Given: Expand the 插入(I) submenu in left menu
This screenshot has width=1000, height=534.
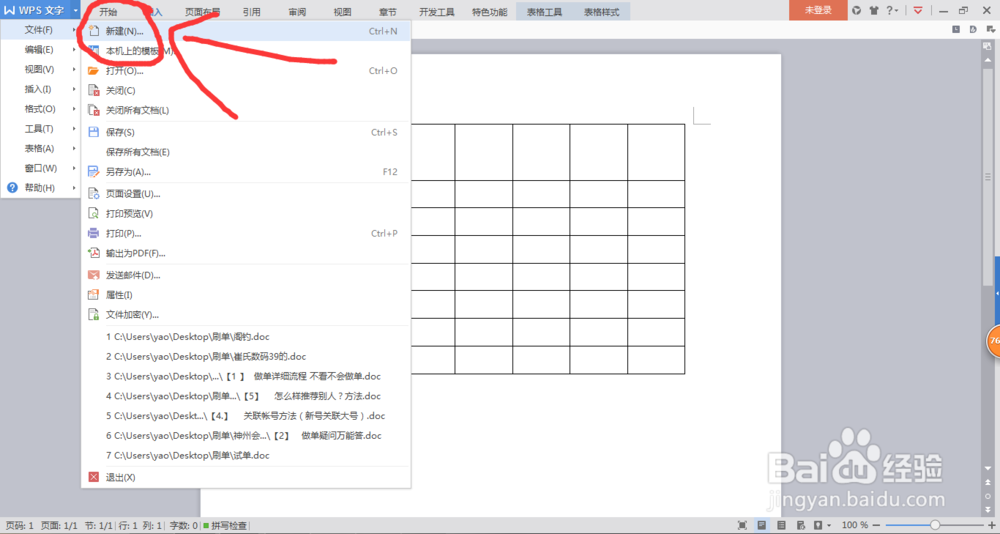Looking at the screenshot, I should click(x=40, y=89).
